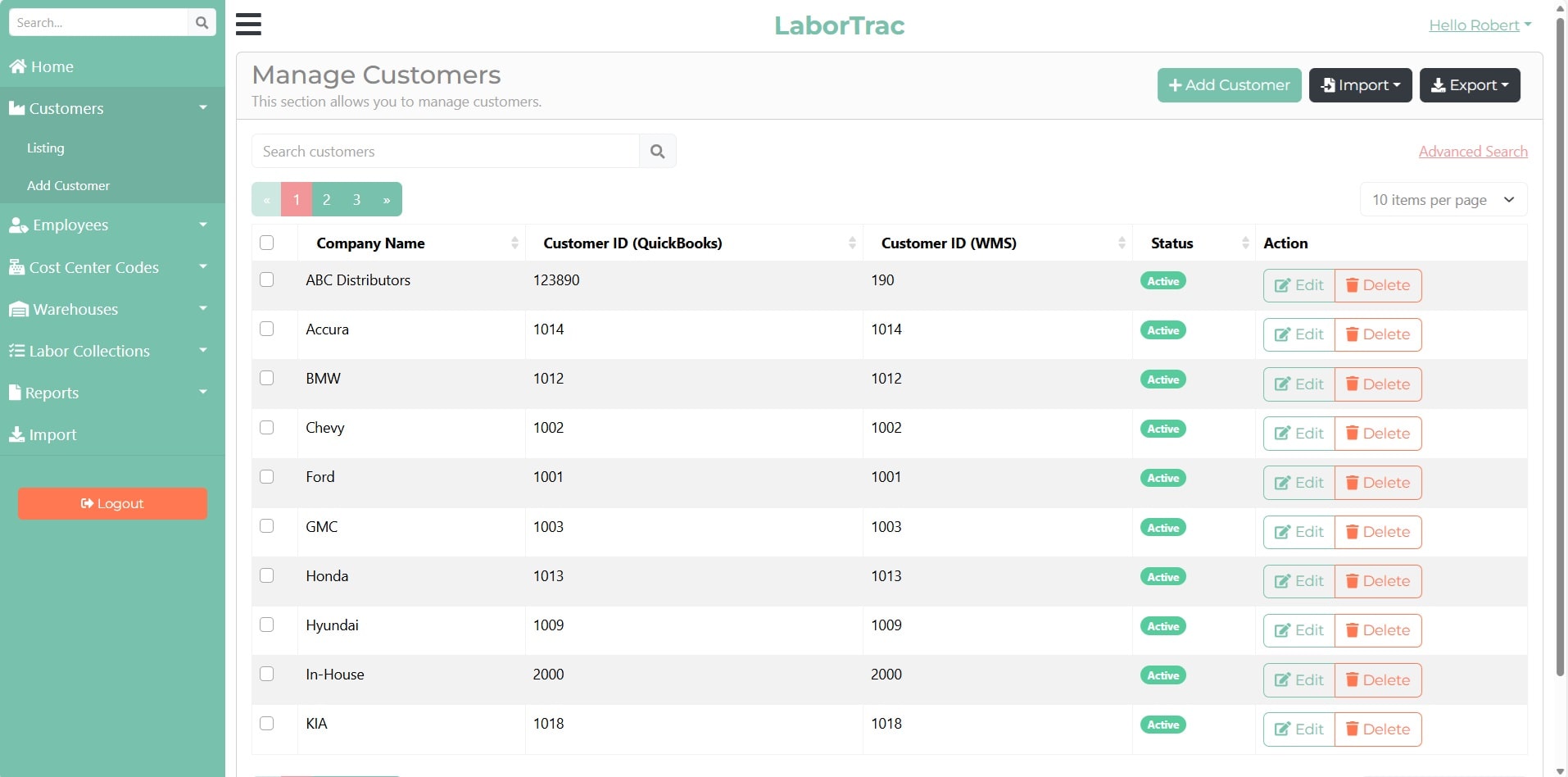The height and width of the screenshot is (777, 1568).
Task: Sort by Company Name column arrows
Action: click(x=514, y=243)
